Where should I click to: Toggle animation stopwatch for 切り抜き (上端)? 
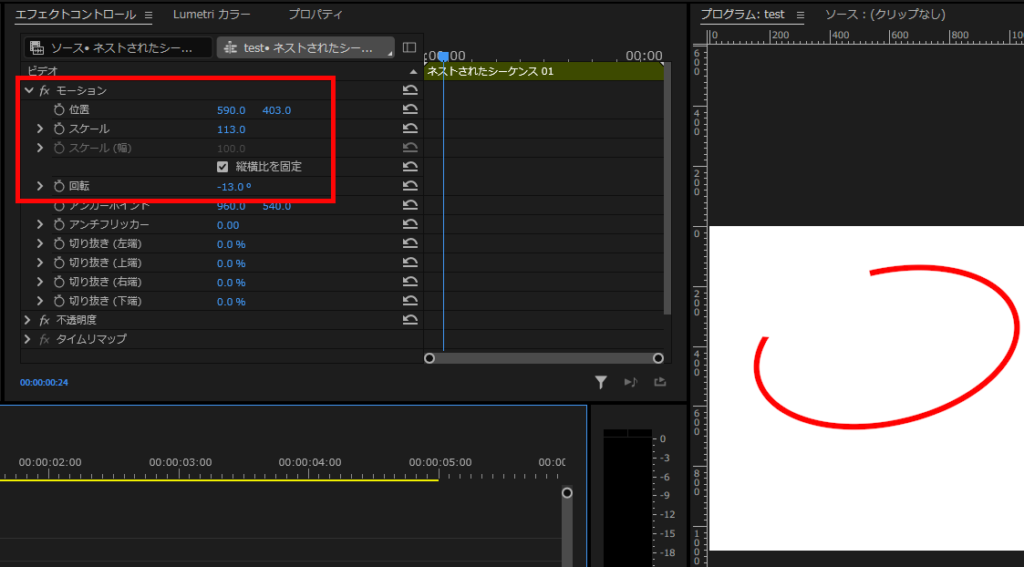59,263
